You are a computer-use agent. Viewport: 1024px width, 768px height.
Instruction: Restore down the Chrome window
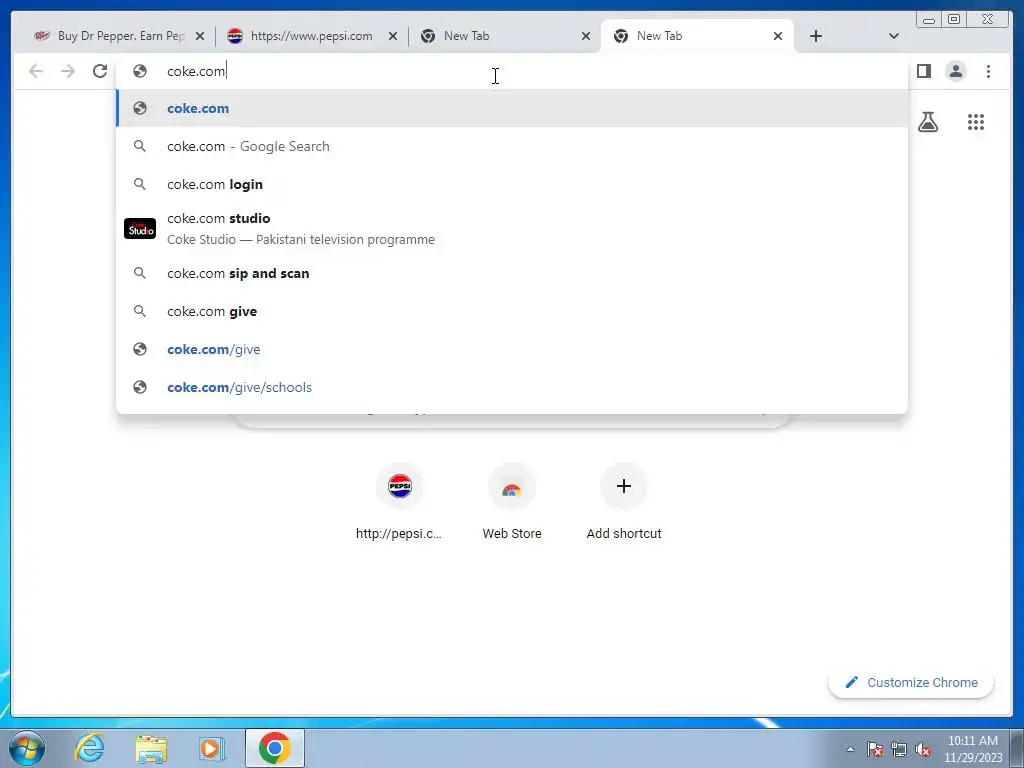(953, 19)
